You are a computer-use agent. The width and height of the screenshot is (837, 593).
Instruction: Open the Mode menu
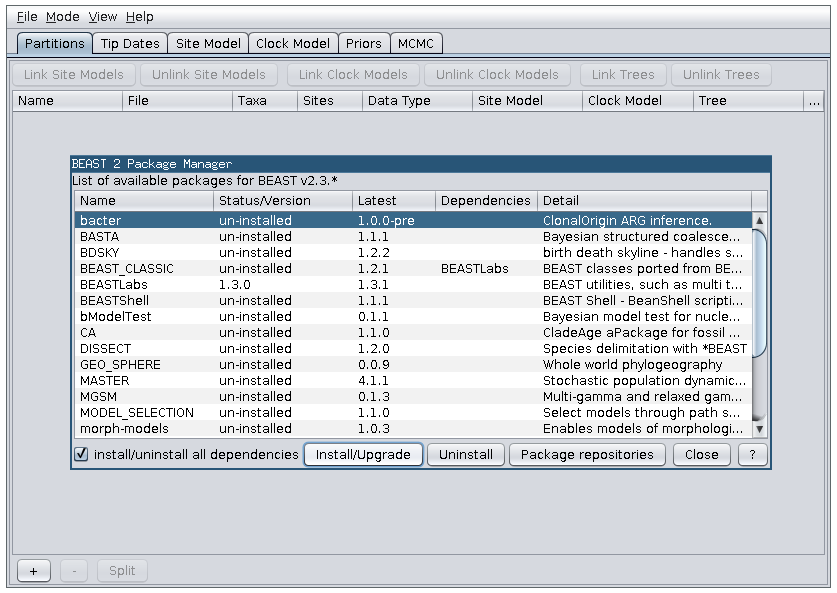click(62, 17)
